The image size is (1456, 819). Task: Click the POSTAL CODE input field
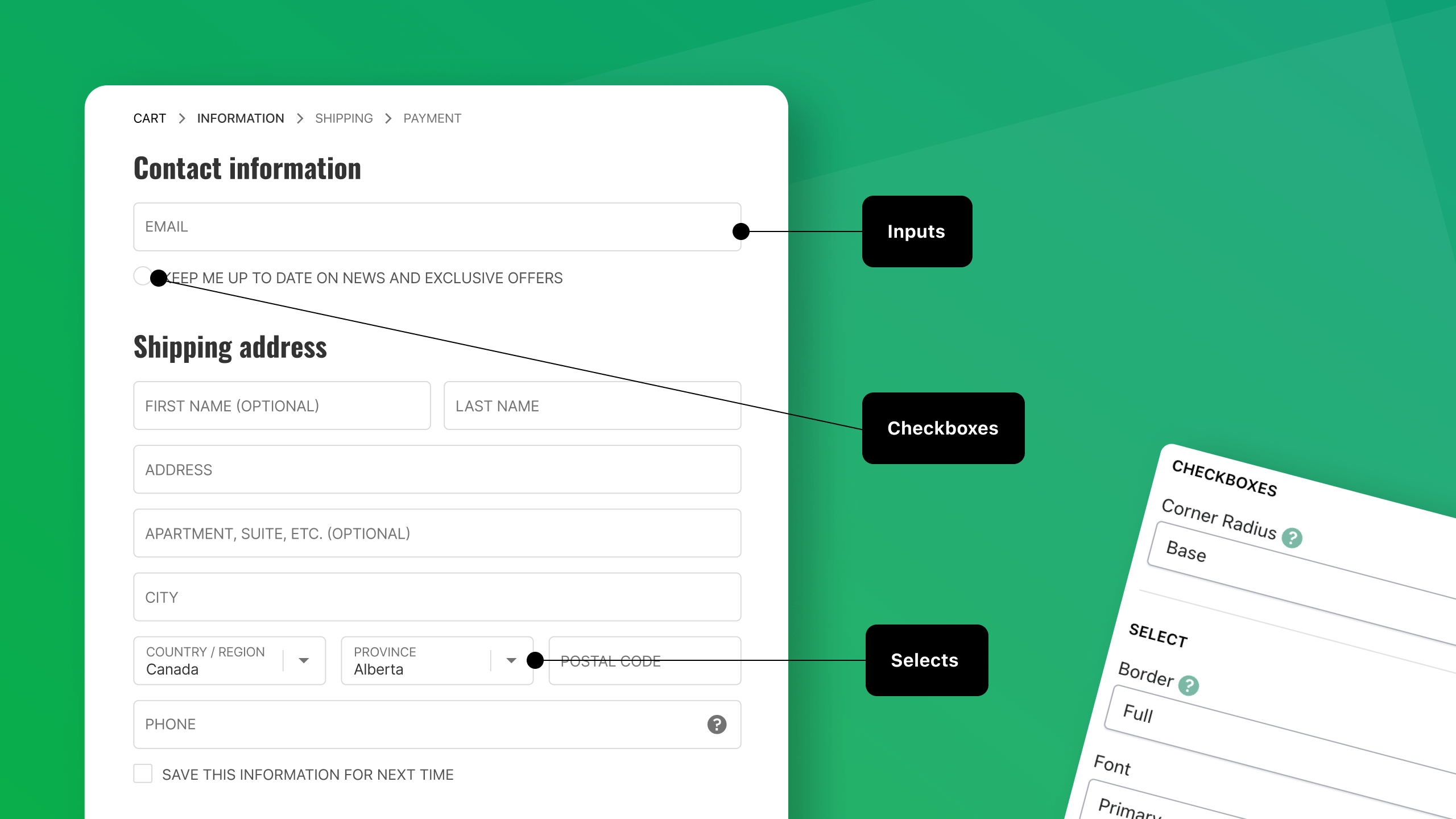(644, 660)
